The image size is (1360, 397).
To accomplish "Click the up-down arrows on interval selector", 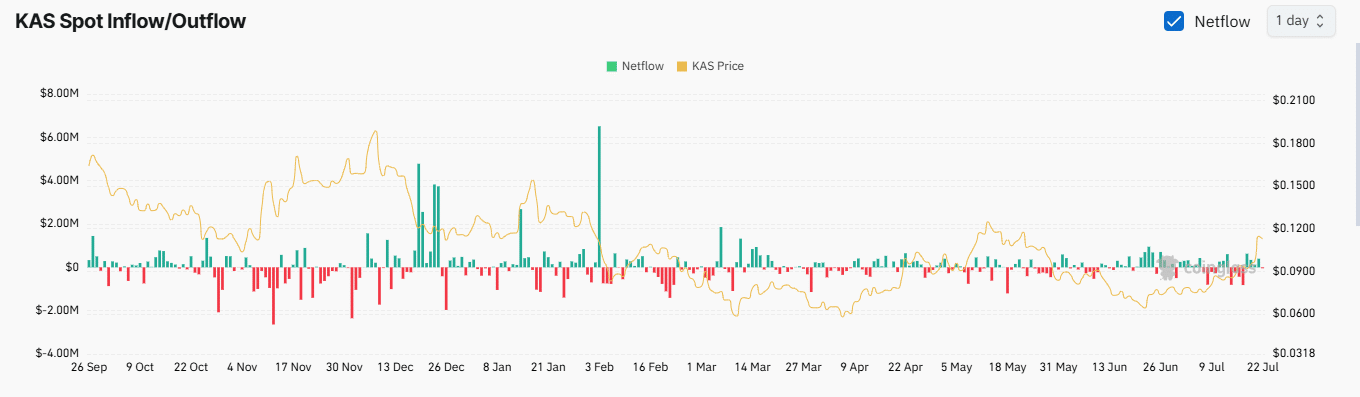I will tap(1320, 21).
